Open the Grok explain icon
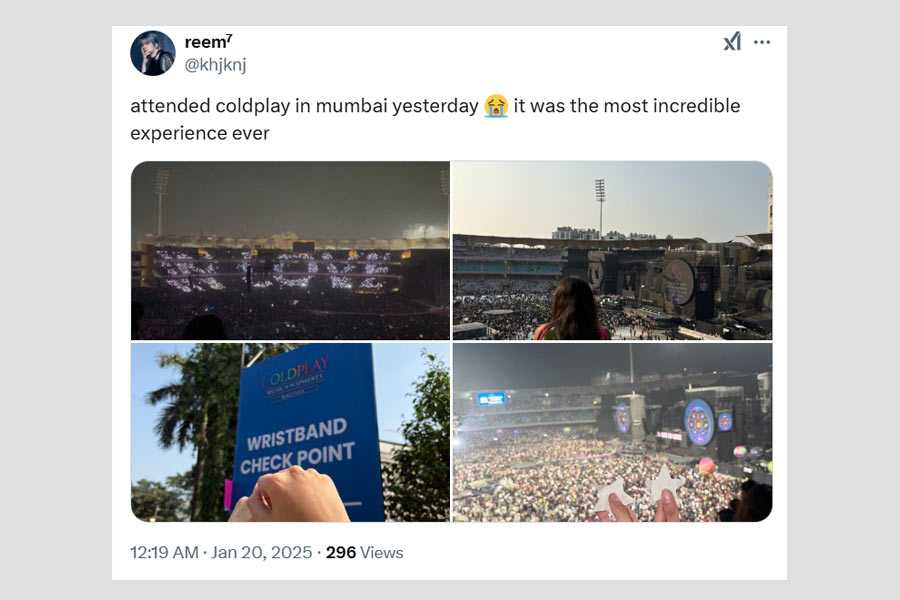900x600 pixels. coord(732,42)
